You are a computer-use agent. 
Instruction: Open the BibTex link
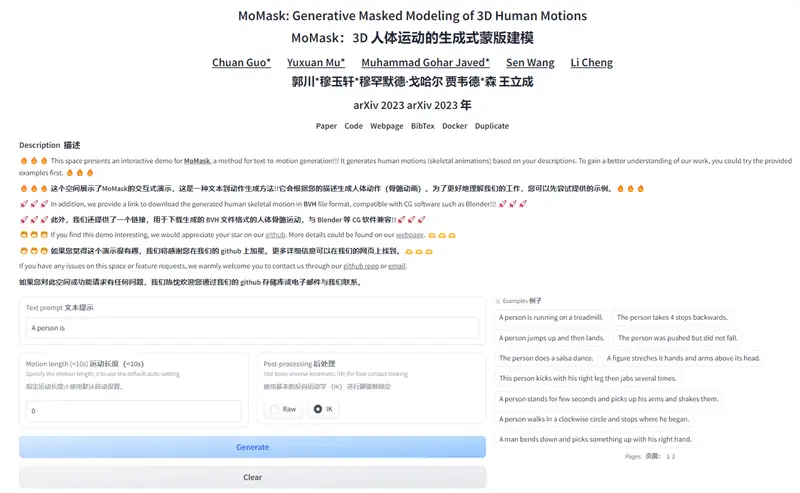tap(422, 126)
